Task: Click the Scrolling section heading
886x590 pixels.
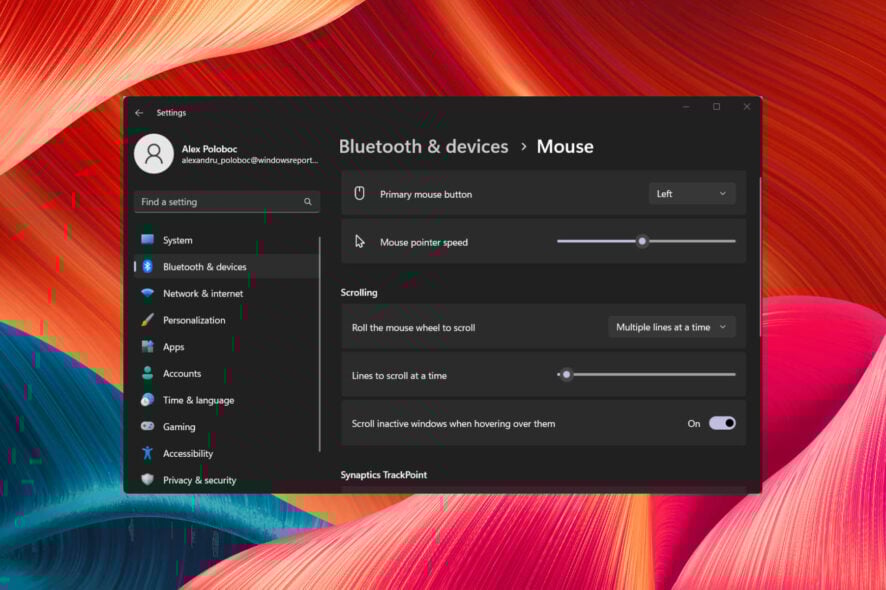Action: (359, 292)
